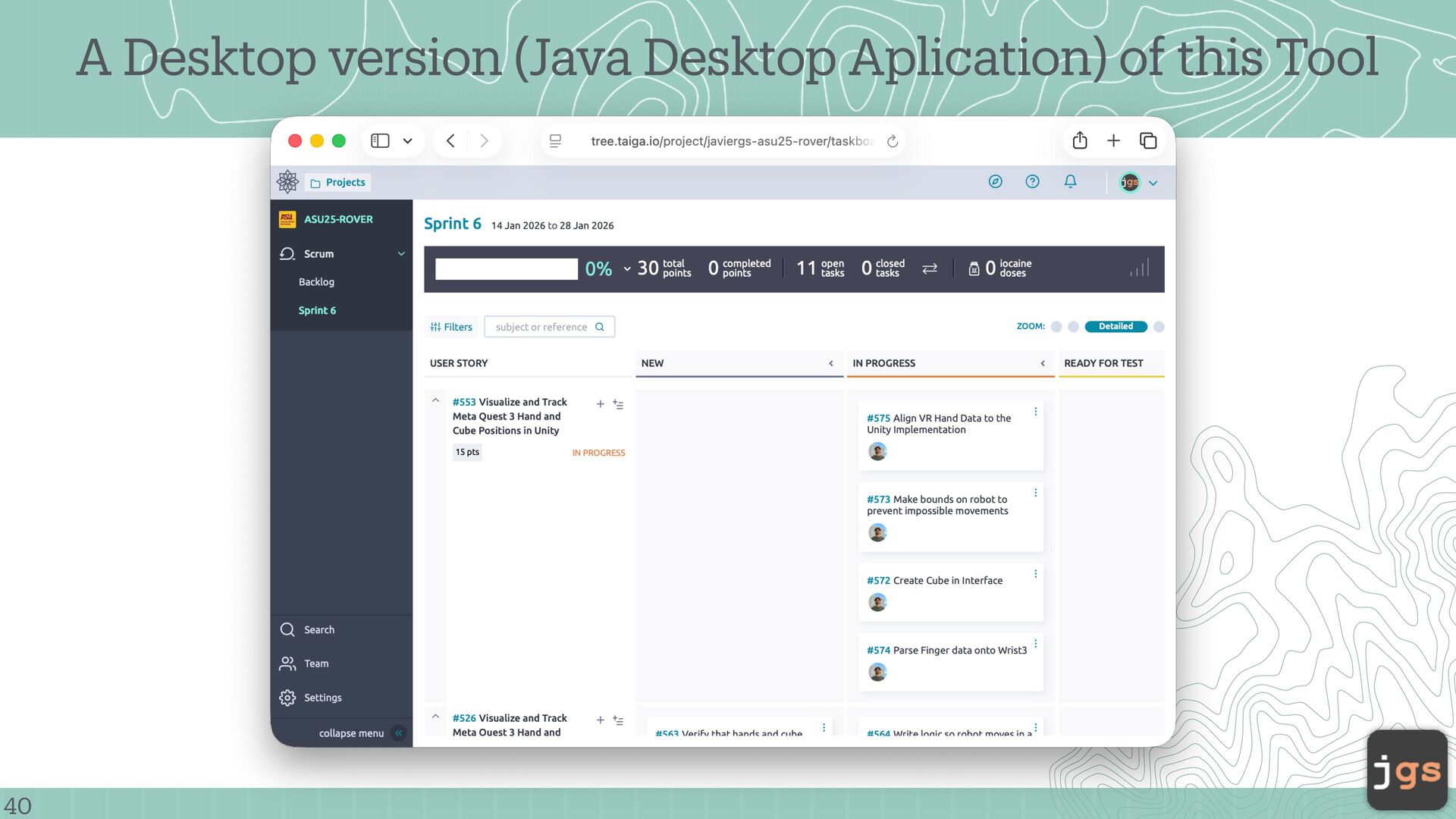Open bulk task insert for story #553

pyautogui.click(x=619, y=405)
